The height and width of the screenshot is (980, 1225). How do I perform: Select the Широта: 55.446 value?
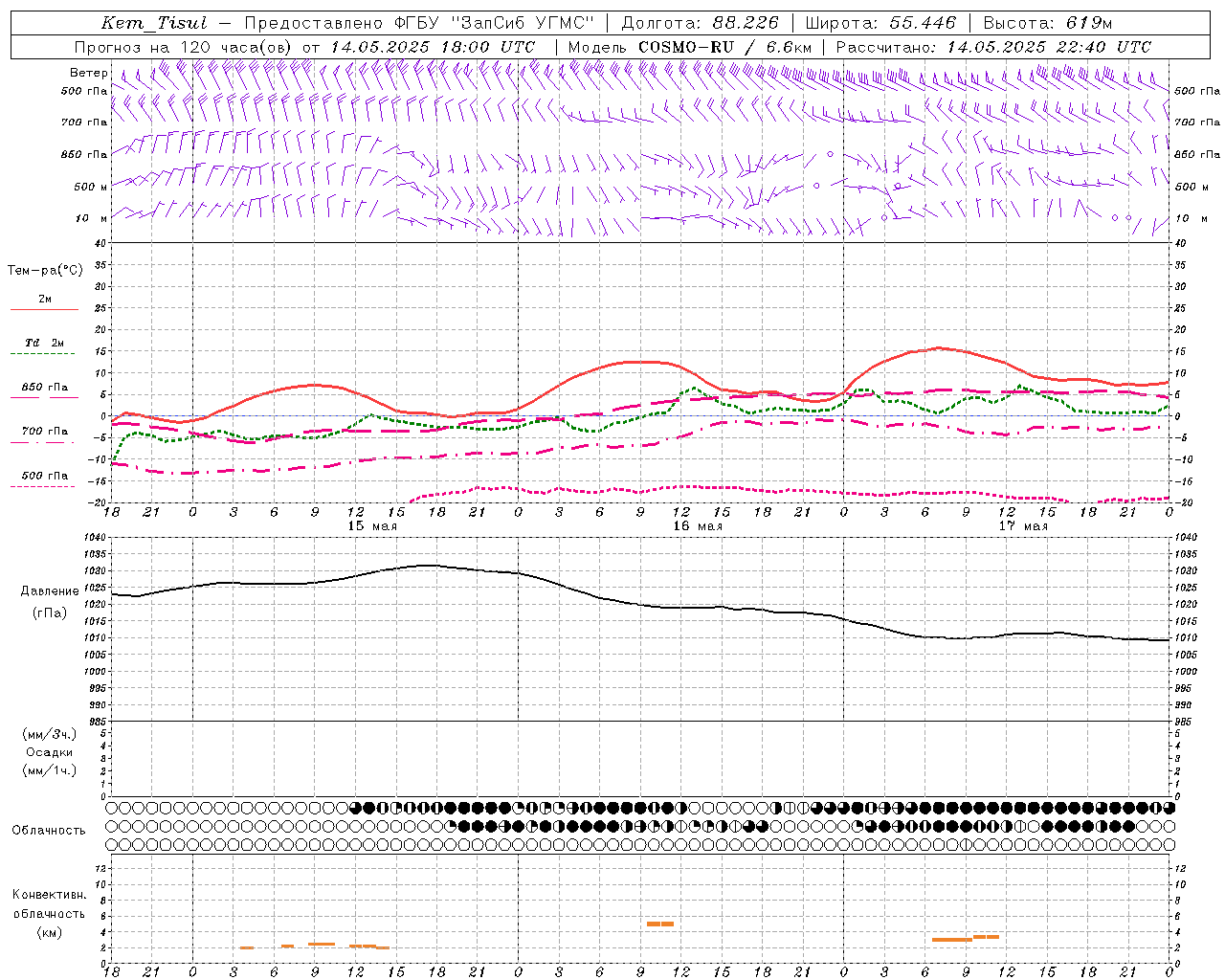[x=923, y=23]
